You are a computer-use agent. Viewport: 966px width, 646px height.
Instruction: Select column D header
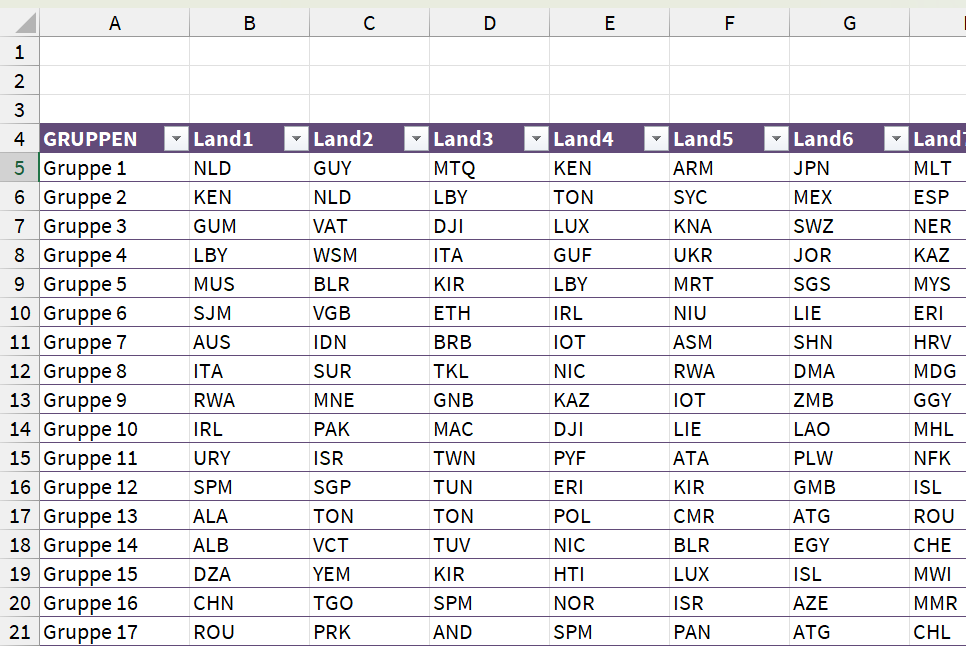tap(489, 23)
